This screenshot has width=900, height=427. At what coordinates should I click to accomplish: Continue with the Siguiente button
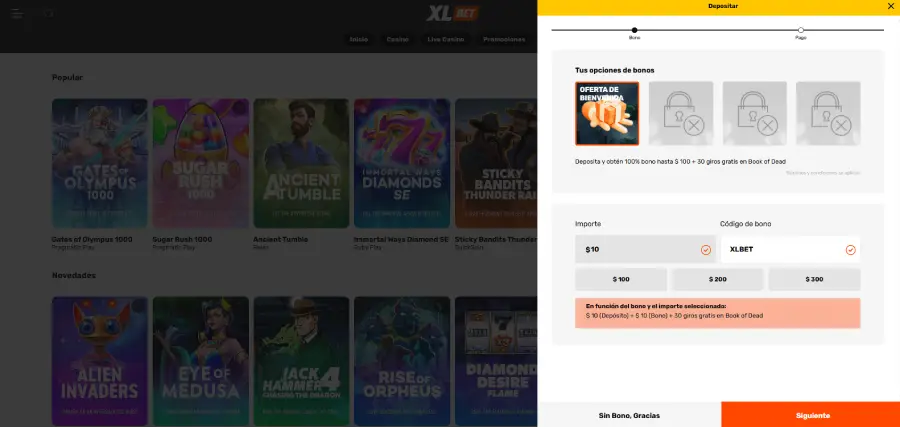(810, 415)
